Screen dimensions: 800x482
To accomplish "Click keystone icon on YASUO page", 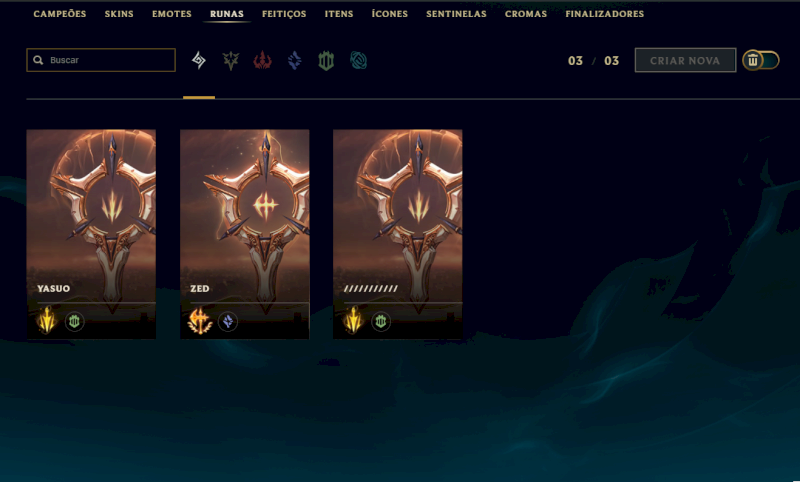I will coord(47,321).
